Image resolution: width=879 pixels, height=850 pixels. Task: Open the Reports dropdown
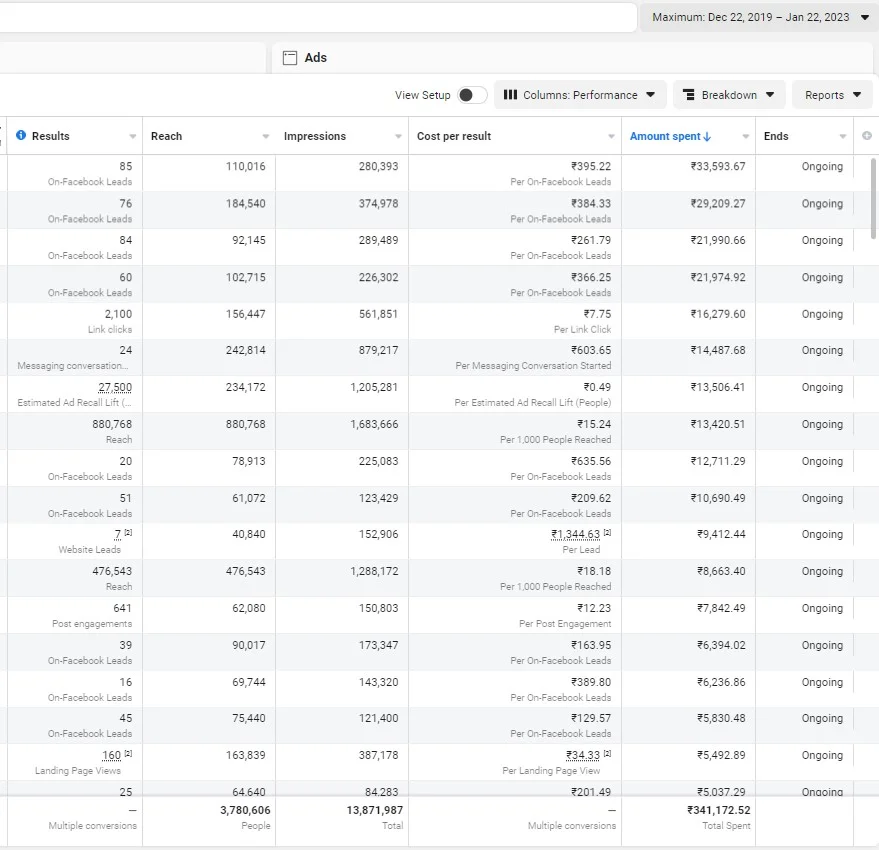click(x=832, y=95)
